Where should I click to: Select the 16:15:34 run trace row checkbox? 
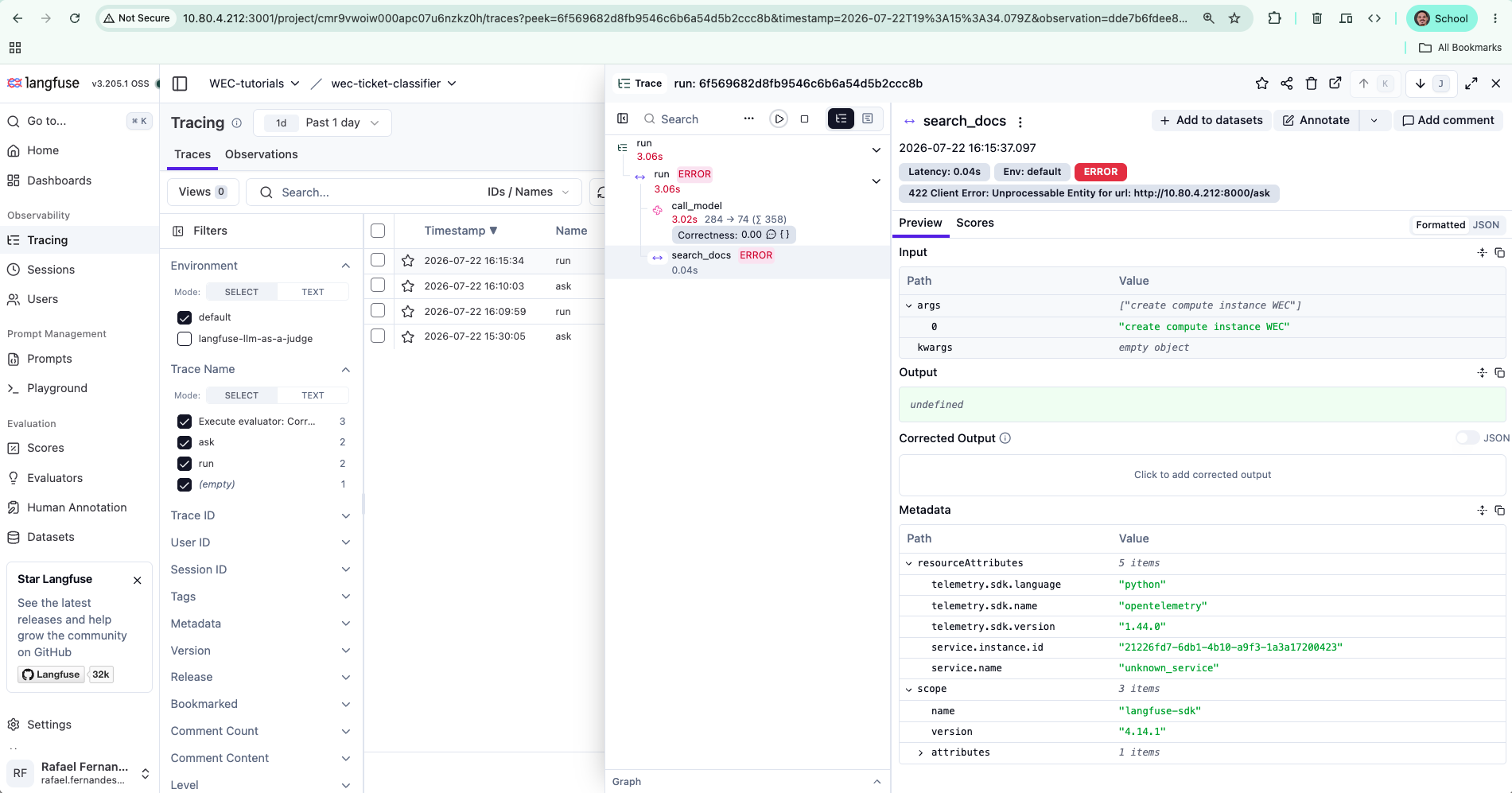click(378, 260)
